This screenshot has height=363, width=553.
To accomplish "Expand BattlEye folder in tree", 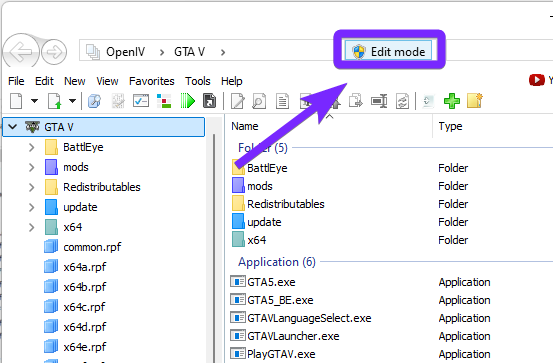I will (x=31, y=147).
